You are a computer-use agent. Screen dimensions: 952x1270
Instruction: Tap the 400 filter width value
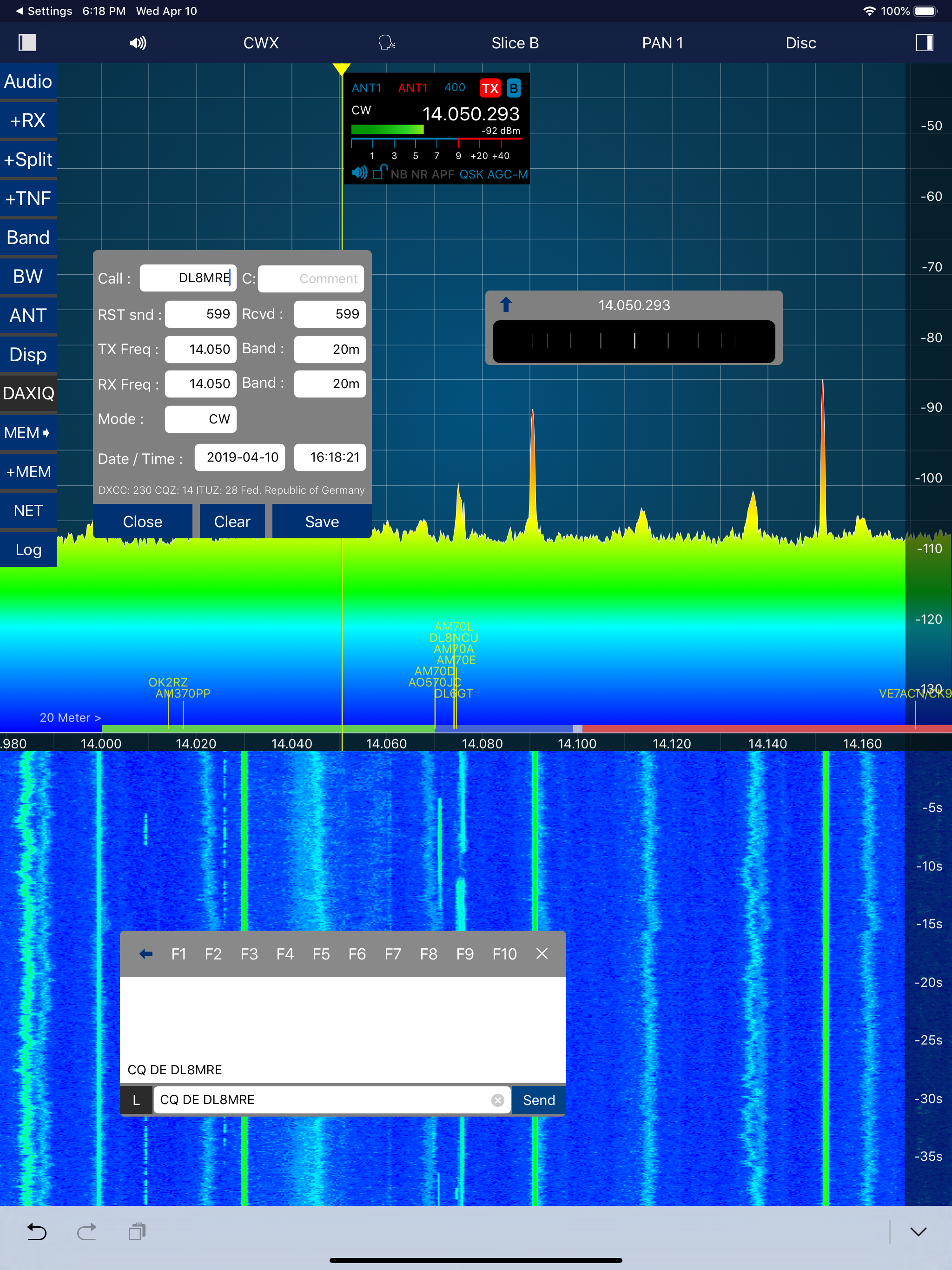455,87
